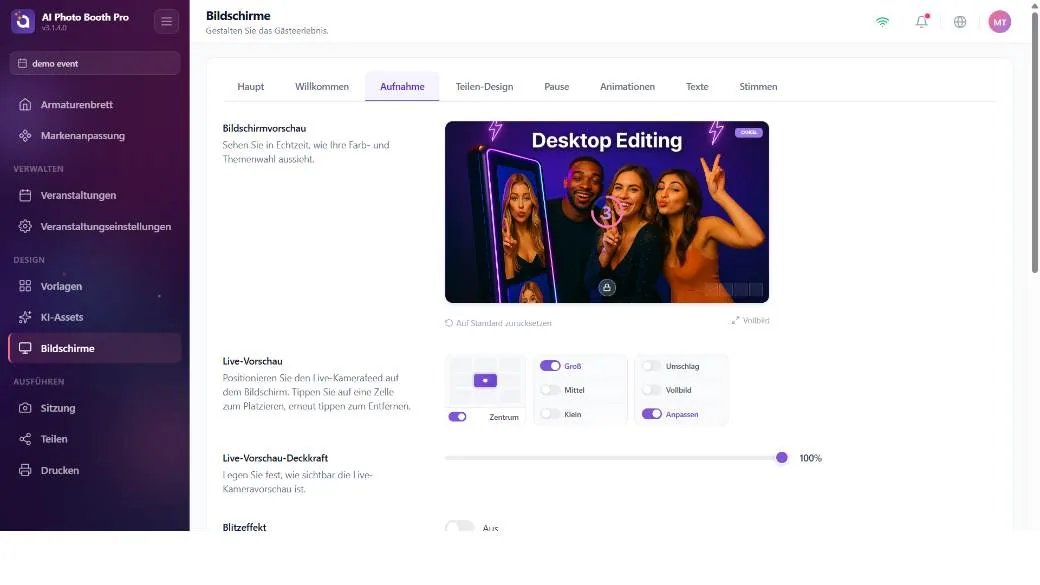
Task: Turn on the Vollbild toggle
Action: coord(651,390)
